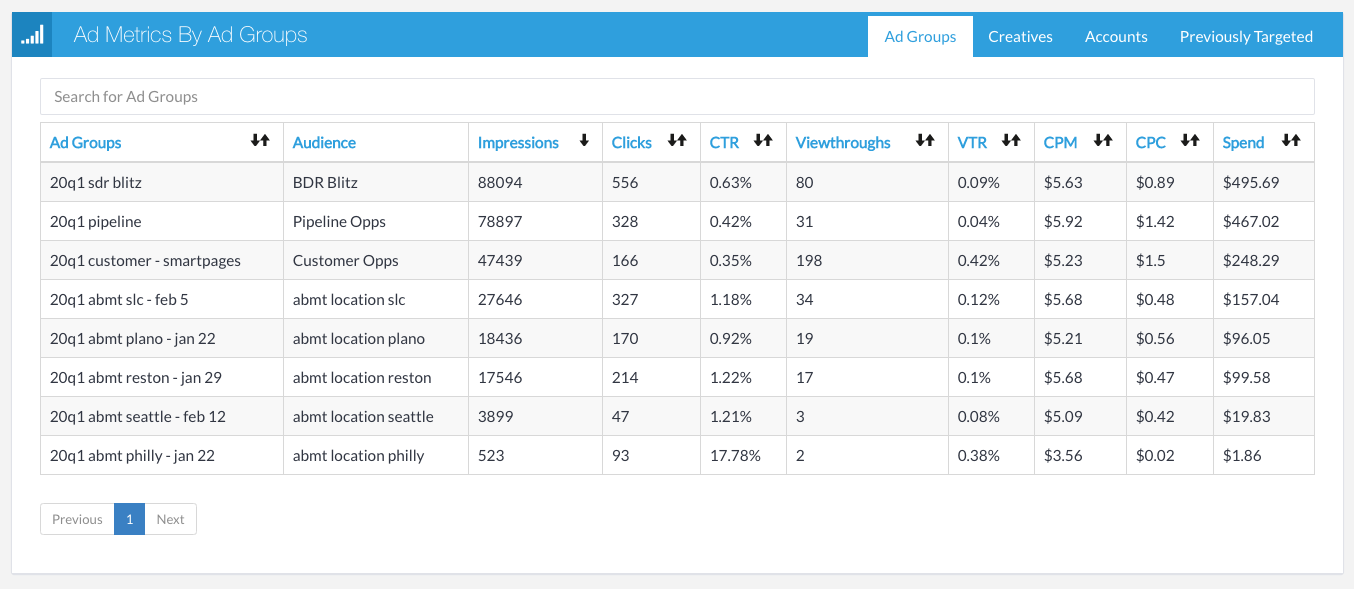Click the Previous pagination button
1354x589 pixels.
pos(77,519)
